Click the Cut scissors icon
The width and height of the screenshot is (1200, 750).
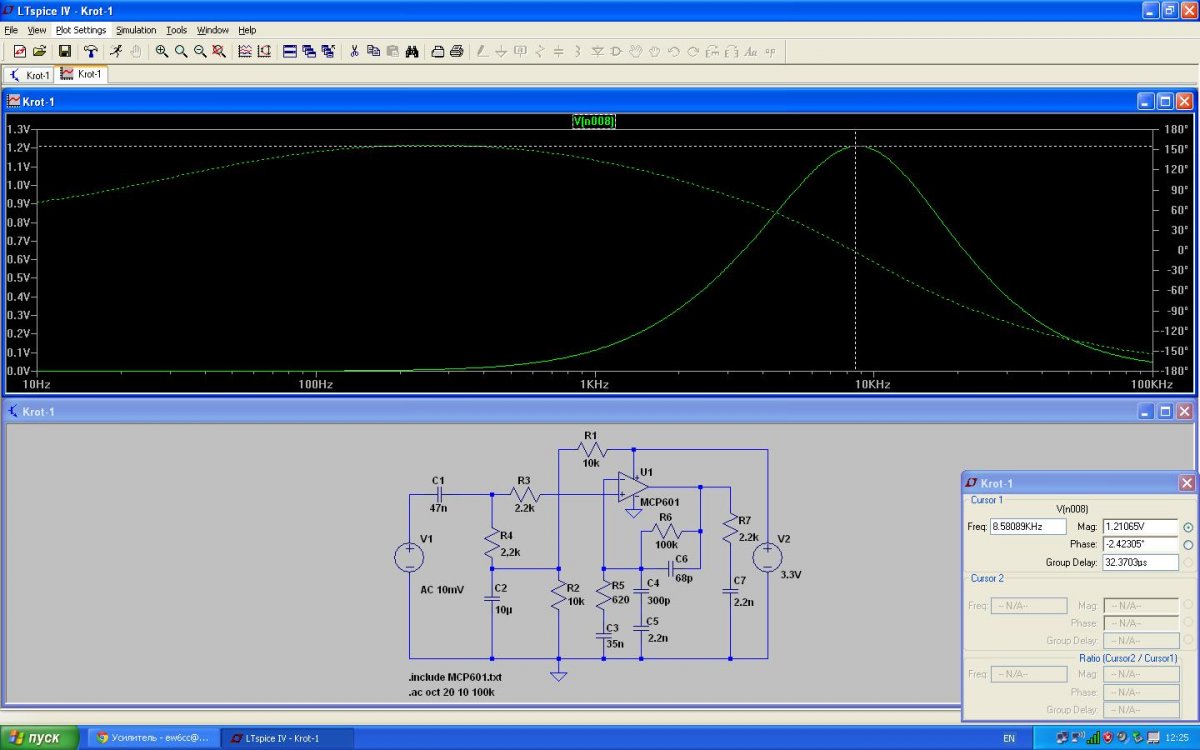[353, 51]
